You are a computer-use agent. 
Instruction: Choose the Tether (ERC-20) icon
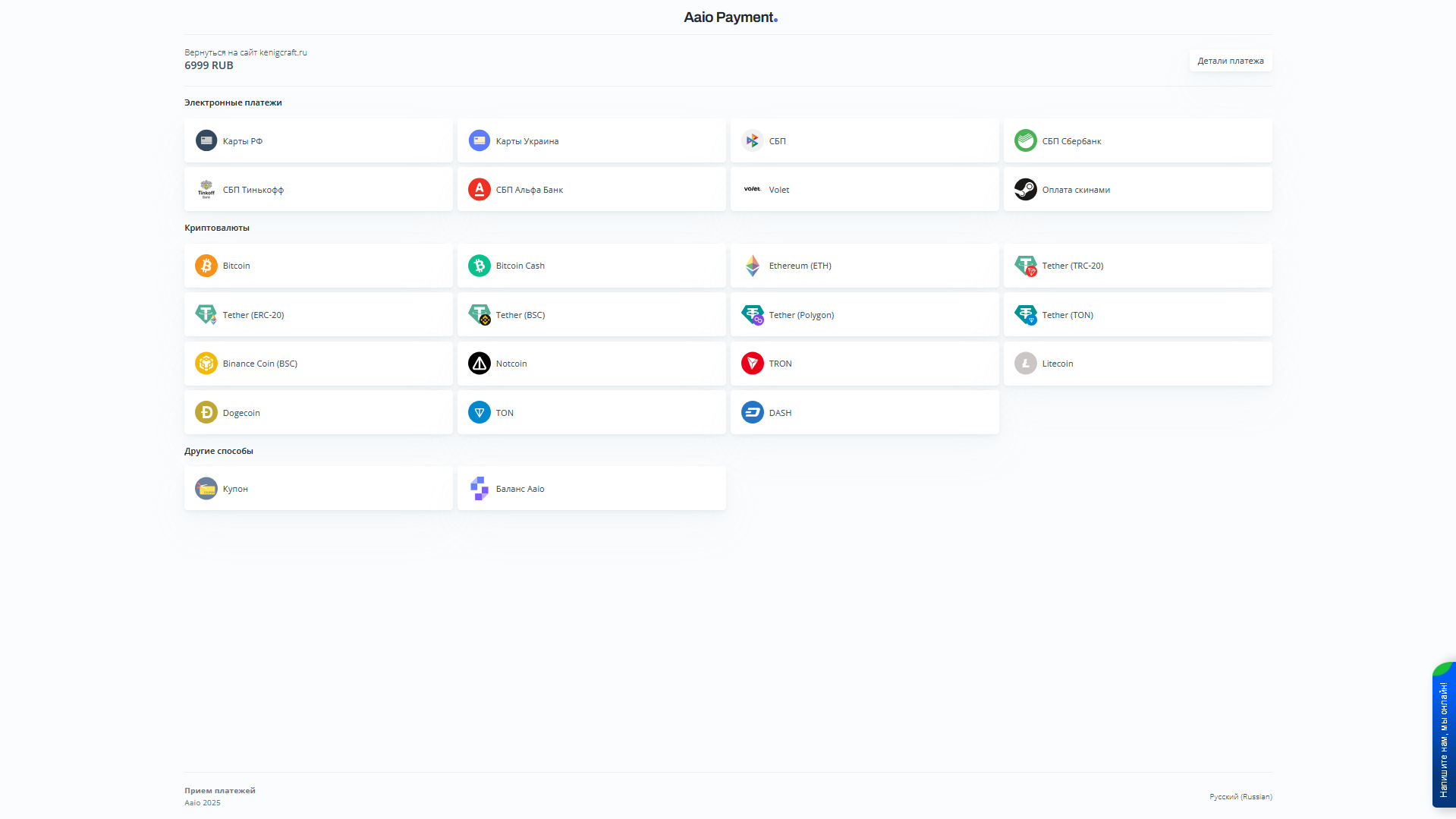(x=206, y=314)
